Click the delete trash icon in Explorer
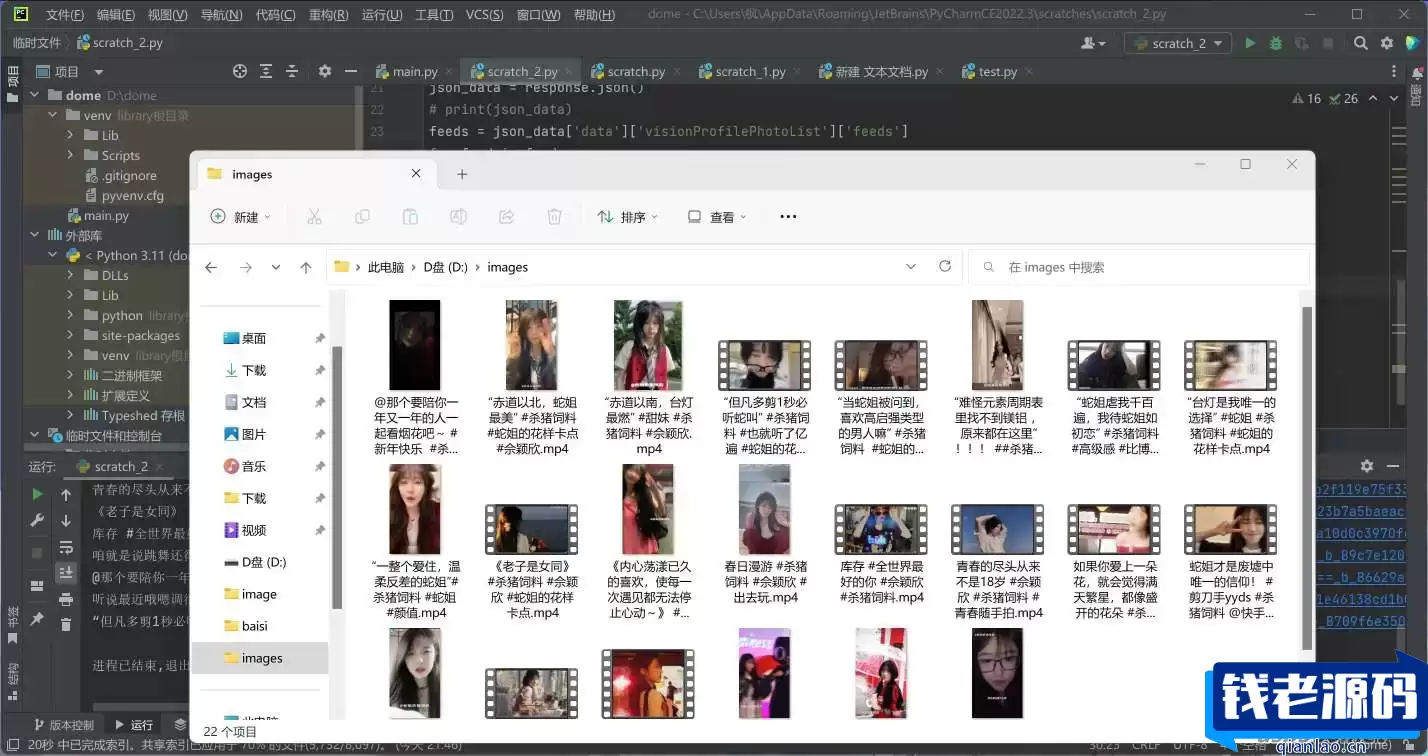This screenshot has height=756, width=1428. 555,217
